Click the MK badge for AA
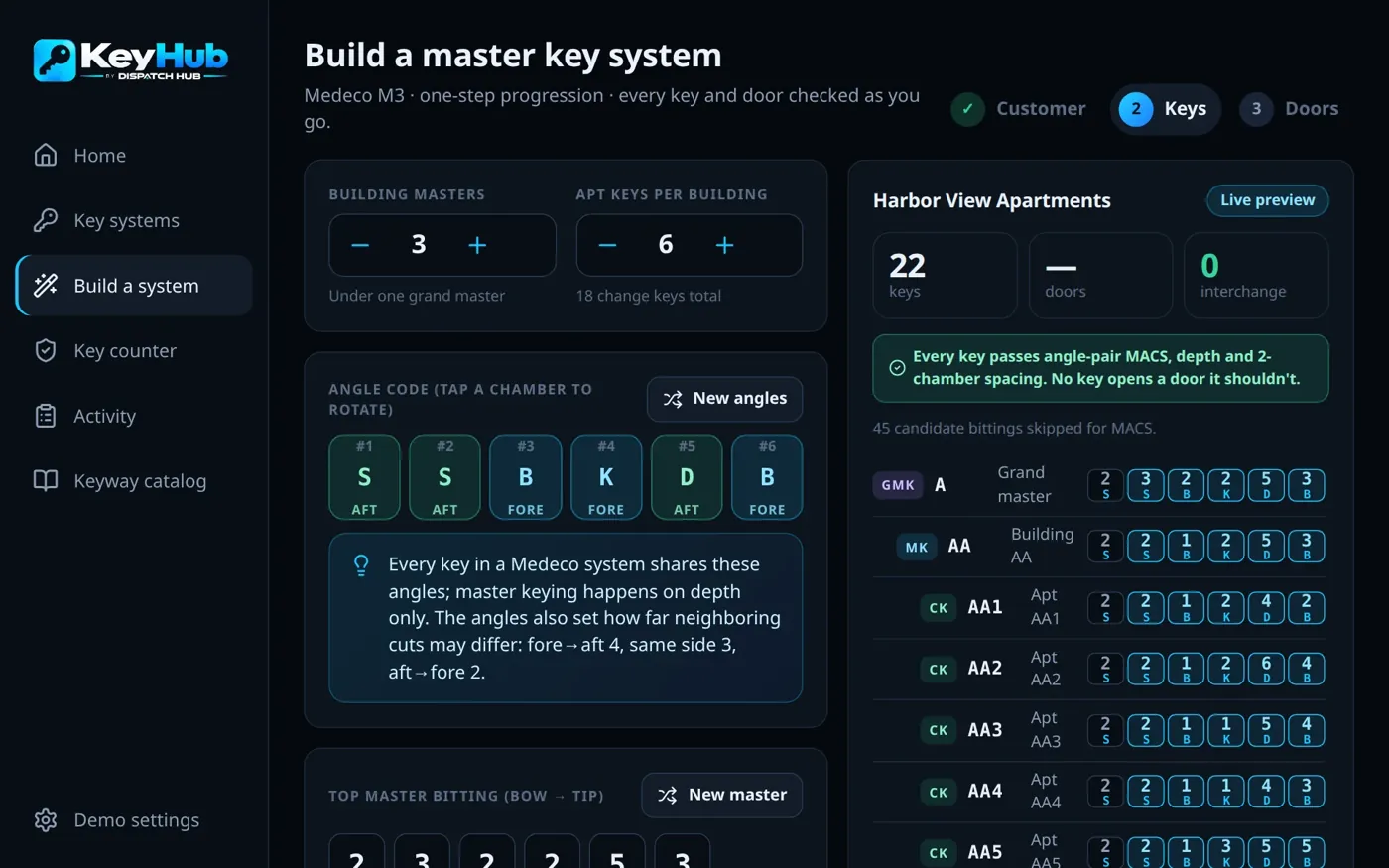 [917, 547]
